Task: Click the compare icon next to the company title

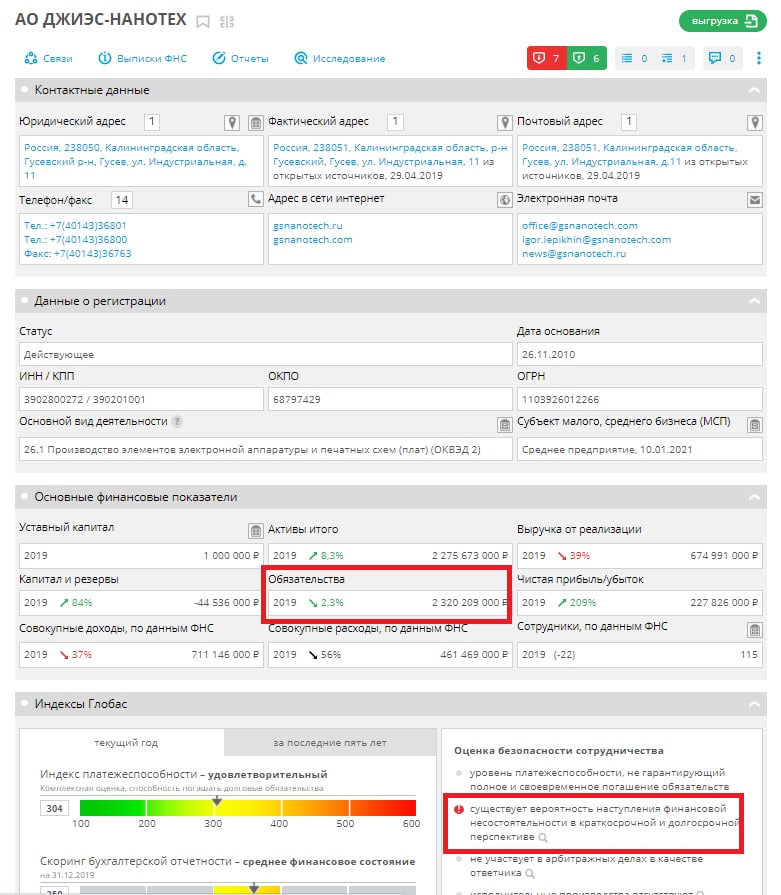Action: 227,22
